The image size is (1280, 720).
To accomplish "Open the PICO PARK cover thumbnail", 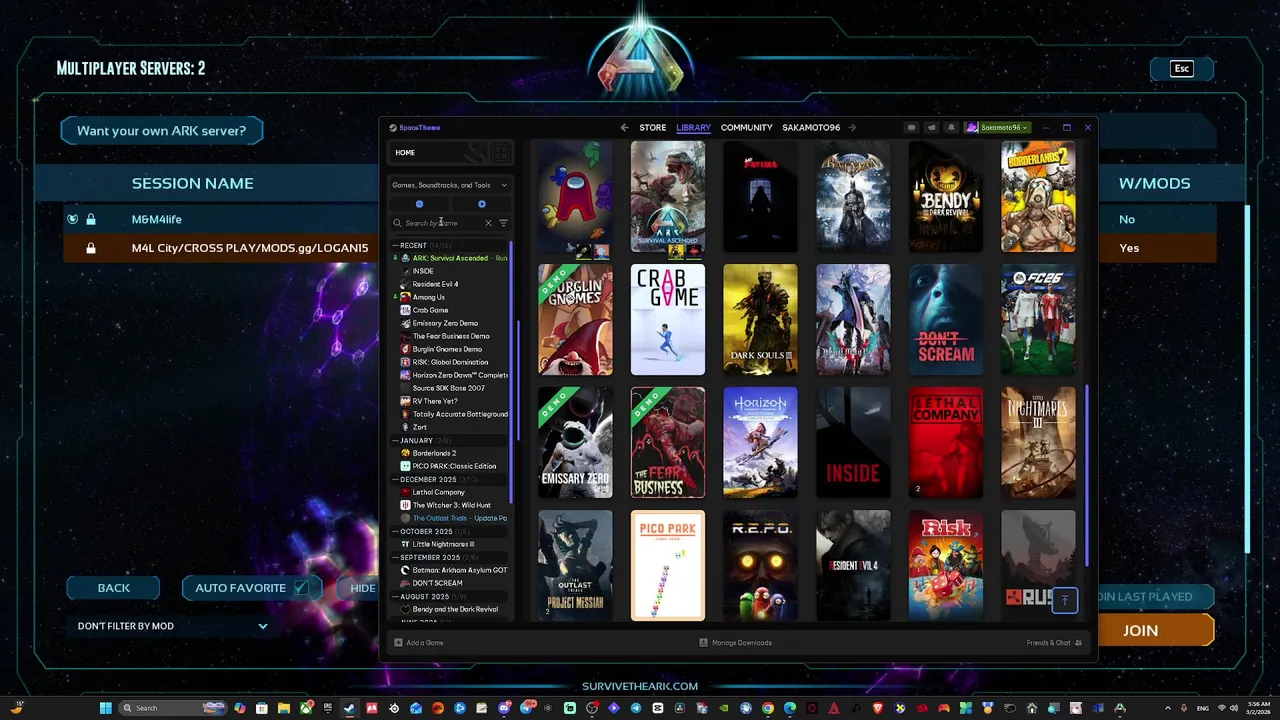I will click(667, 566).
